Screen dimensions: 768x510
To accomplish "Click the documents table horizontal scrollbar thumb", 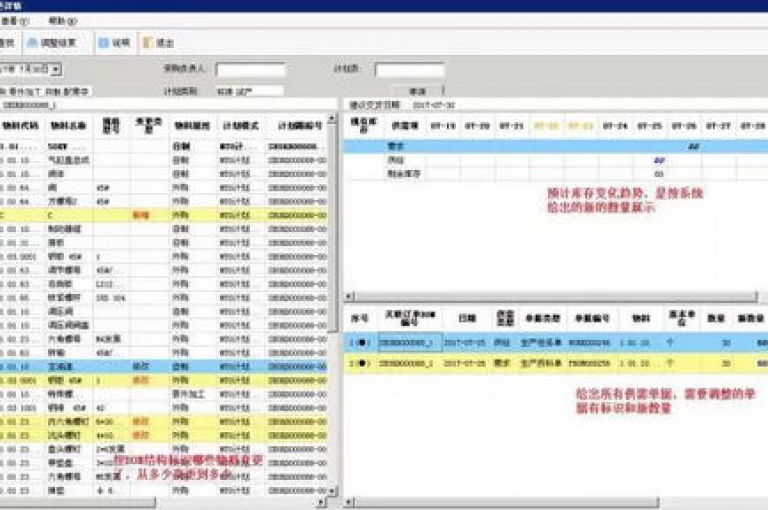I will (x=506, y=502).
